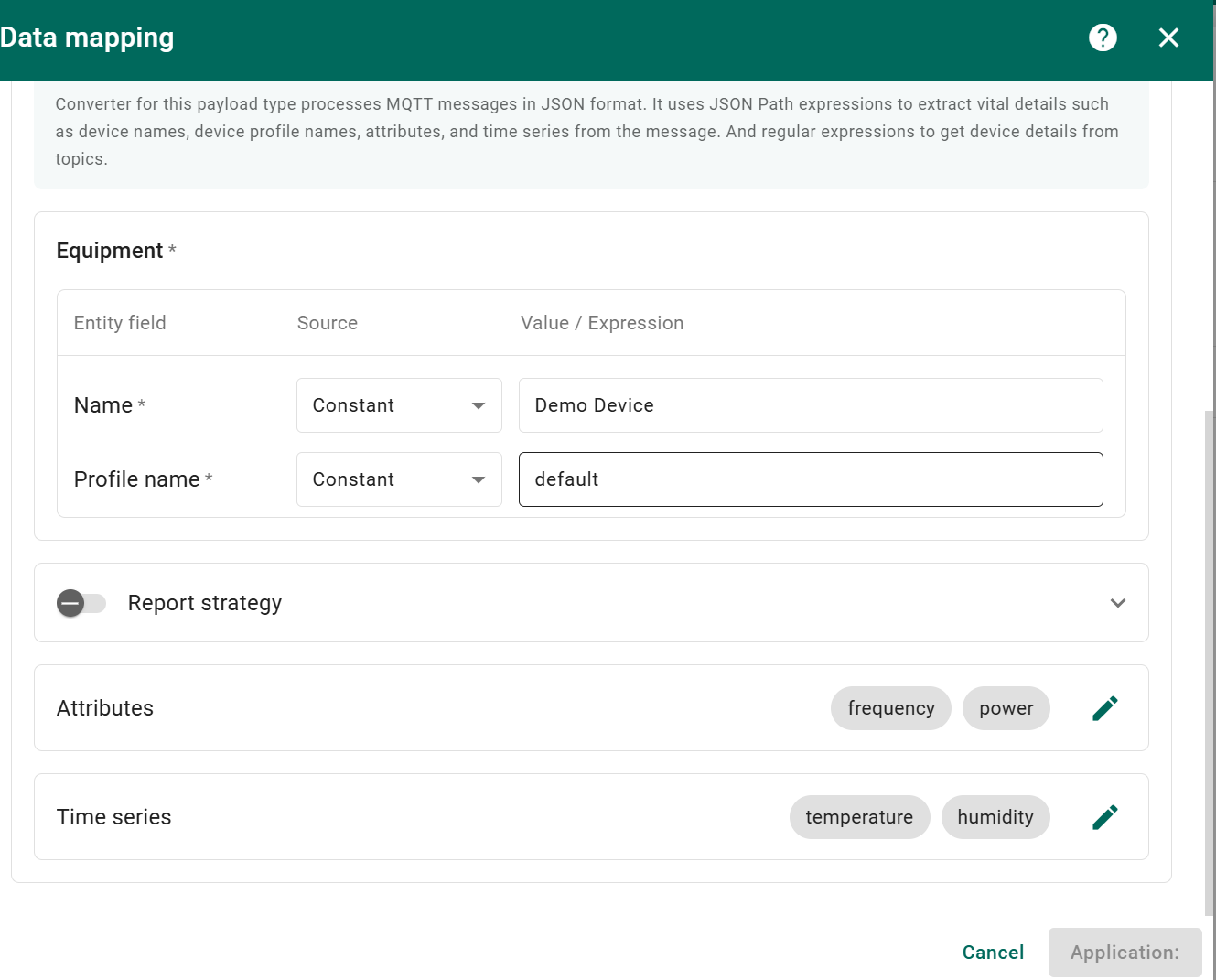Edit Attributes with the pencil icon

[x=1104, y=708]
